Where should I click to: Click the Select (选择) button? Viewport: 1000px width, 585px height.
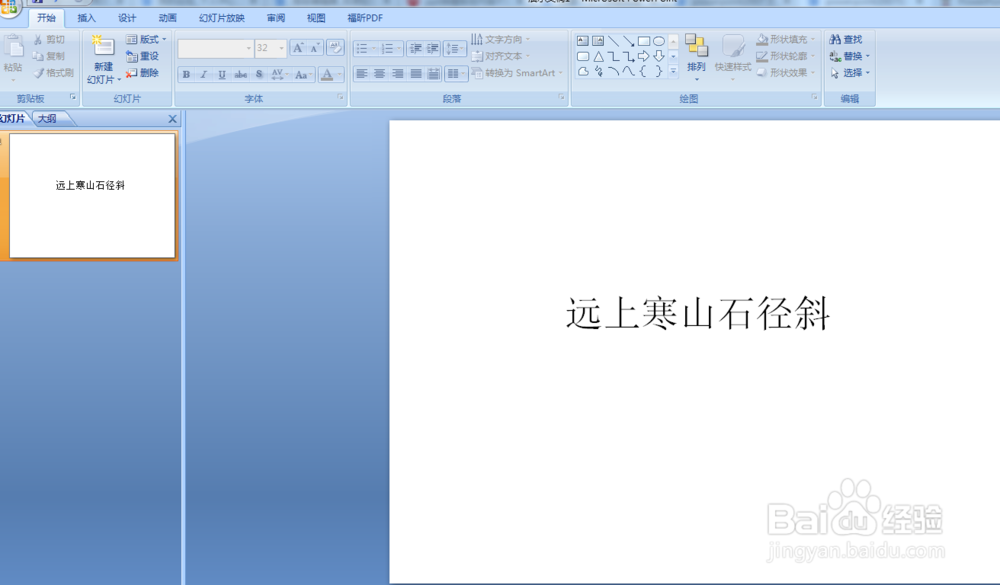coord(849,73)
